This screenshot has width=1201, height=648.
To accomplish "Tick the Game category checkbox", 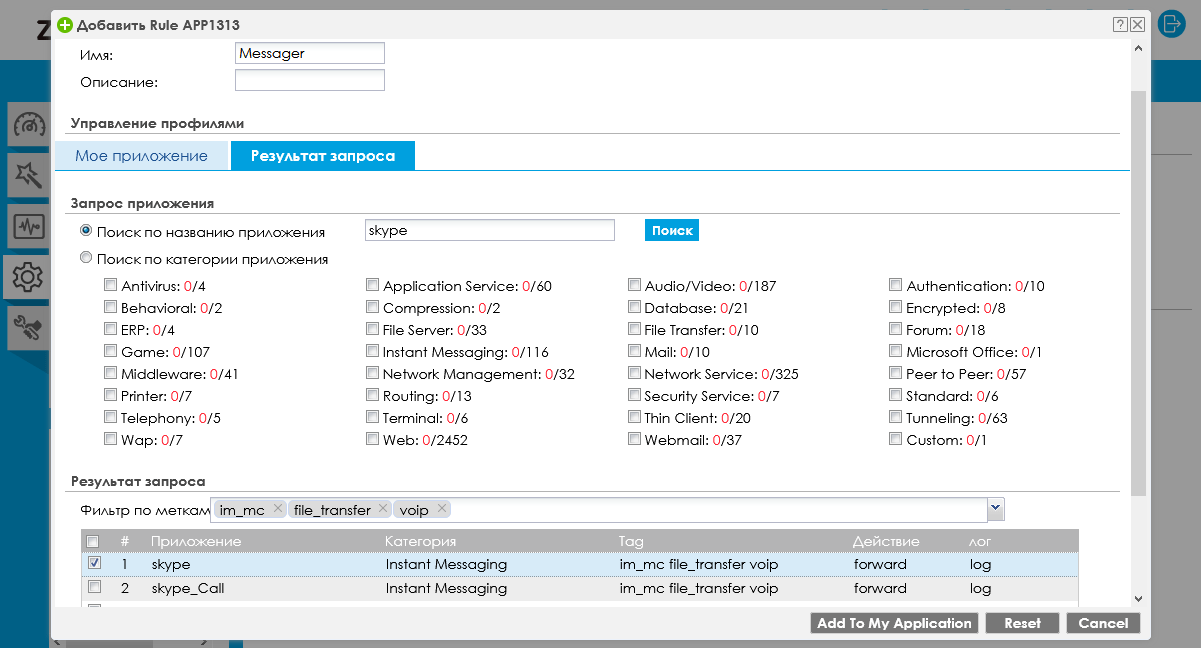I will coord(111,351).
